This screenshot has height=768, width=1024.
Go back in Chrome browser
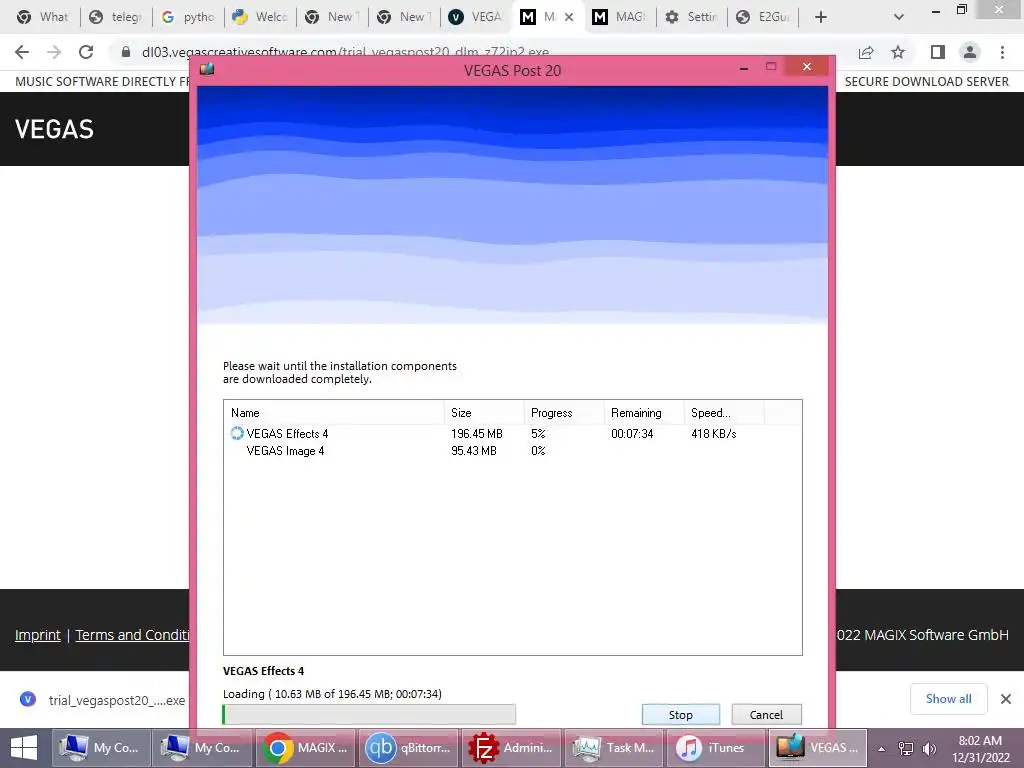(x=22, y=52)
